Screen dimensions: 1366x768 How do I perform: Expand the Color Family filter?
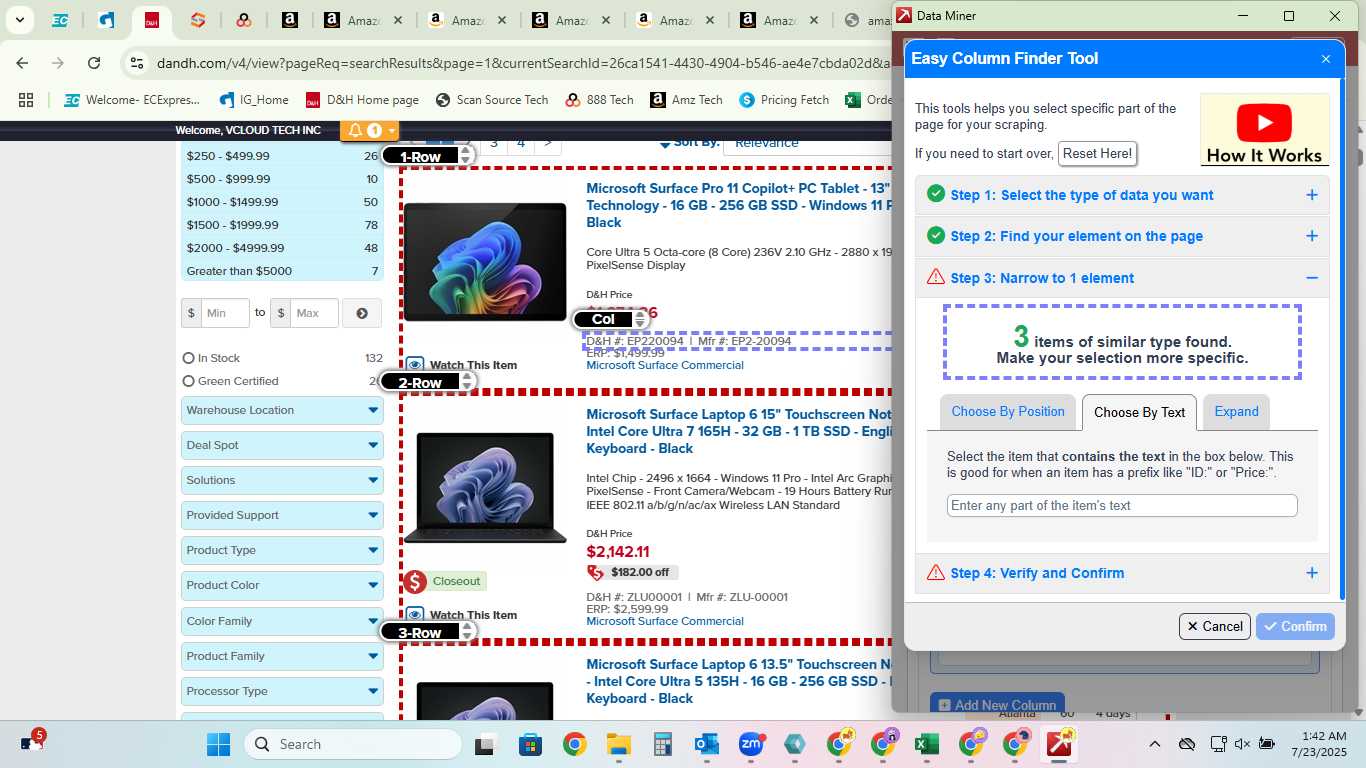282,621
